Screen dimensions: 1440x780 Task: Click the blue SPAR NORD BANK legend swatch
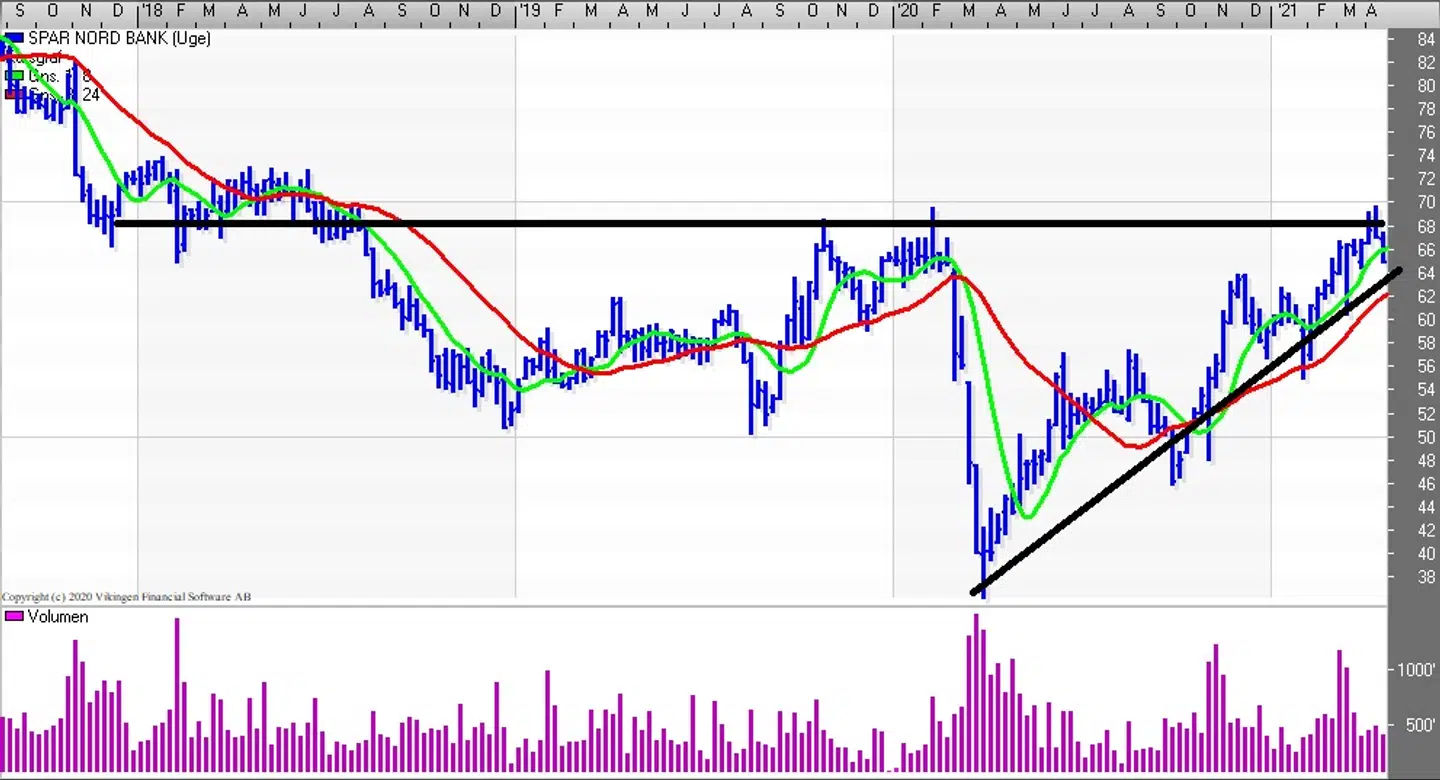pyautogui.click(x=14, y=39)
